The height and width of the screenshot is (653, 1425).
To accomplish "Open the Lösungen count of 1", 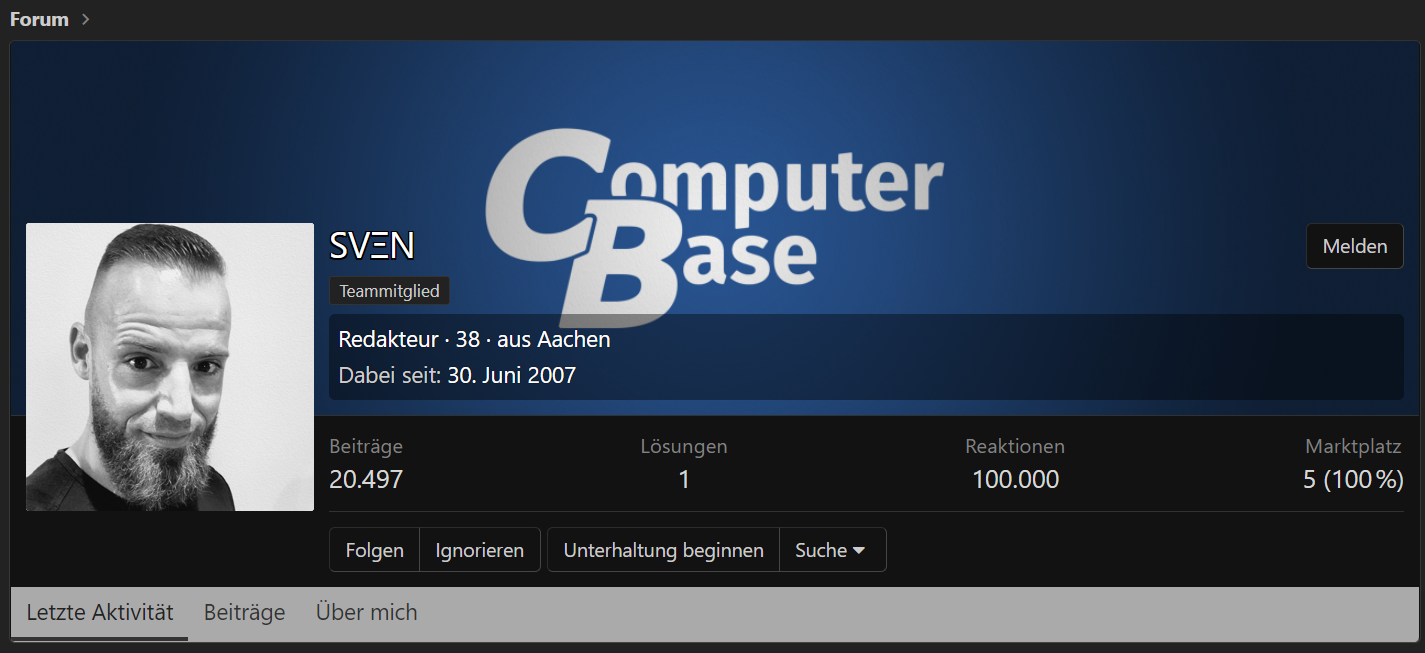I will point(684,479).
